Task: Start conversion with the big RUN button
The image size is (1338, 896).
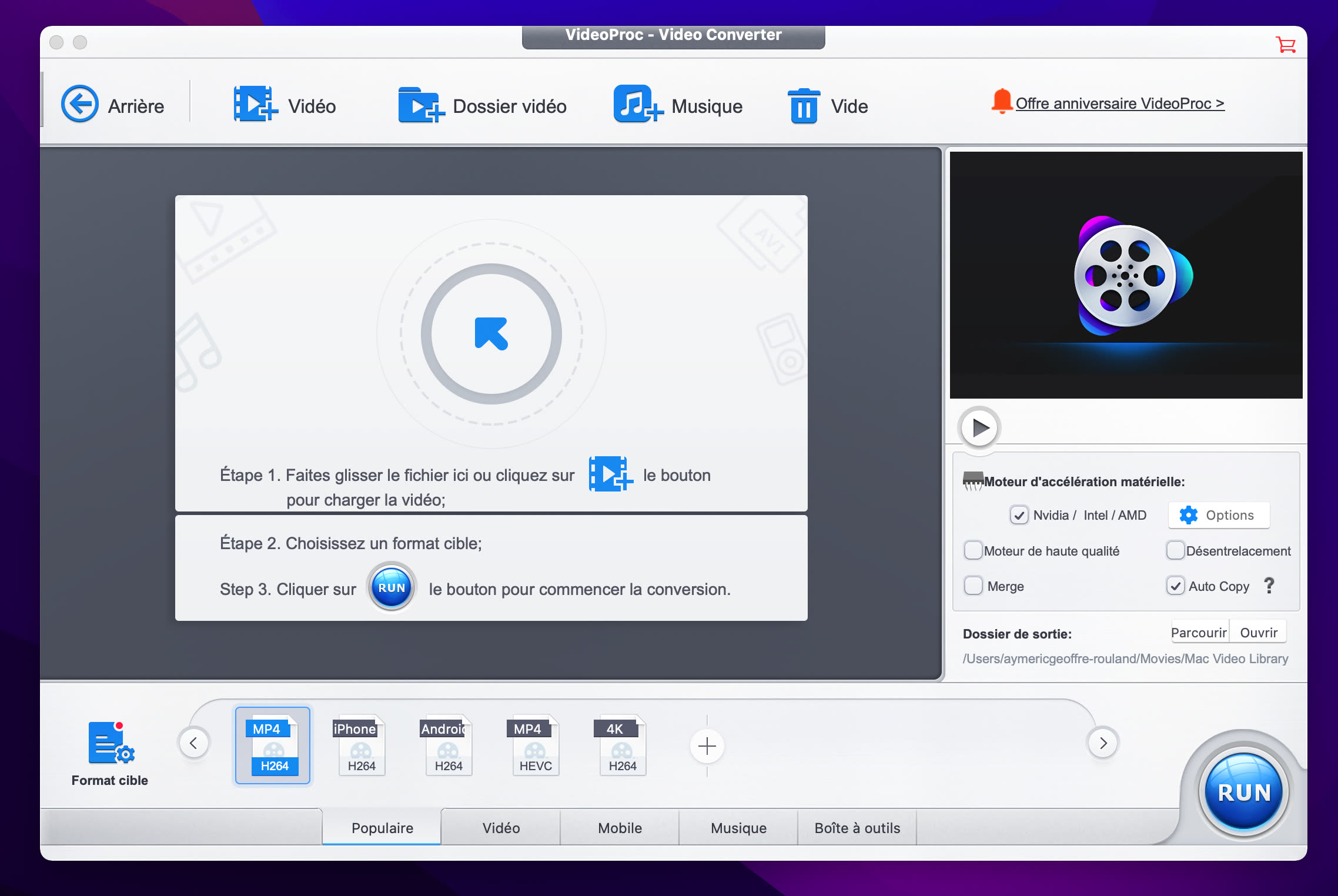Action: [x=1244, y=792]
